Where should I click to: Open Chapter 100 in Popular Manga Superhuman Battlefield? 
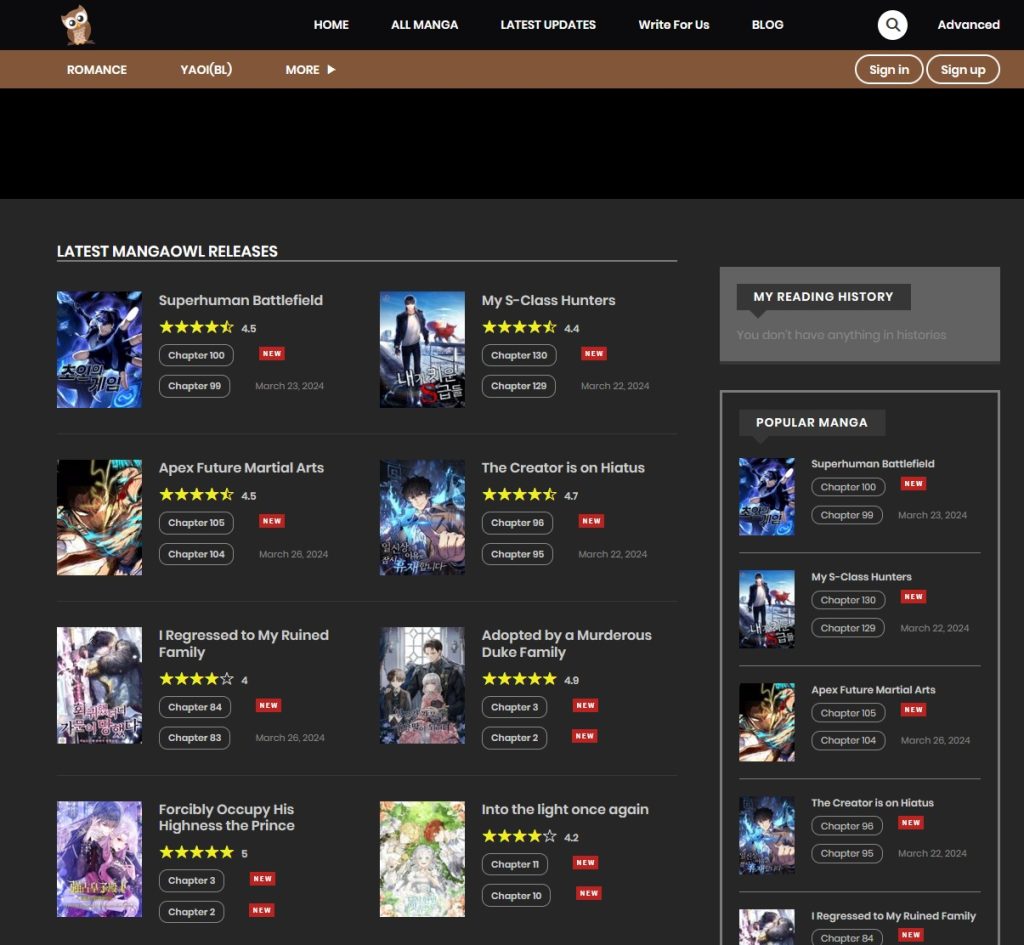pos(848,487)
